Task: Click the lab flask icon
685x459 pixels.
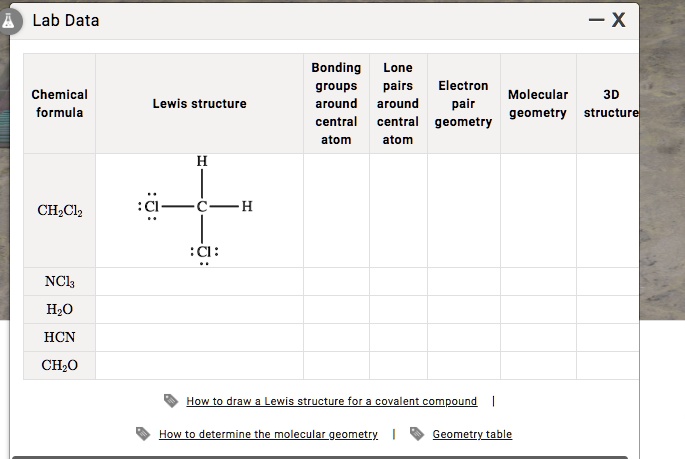Action: tap(9, 21)
